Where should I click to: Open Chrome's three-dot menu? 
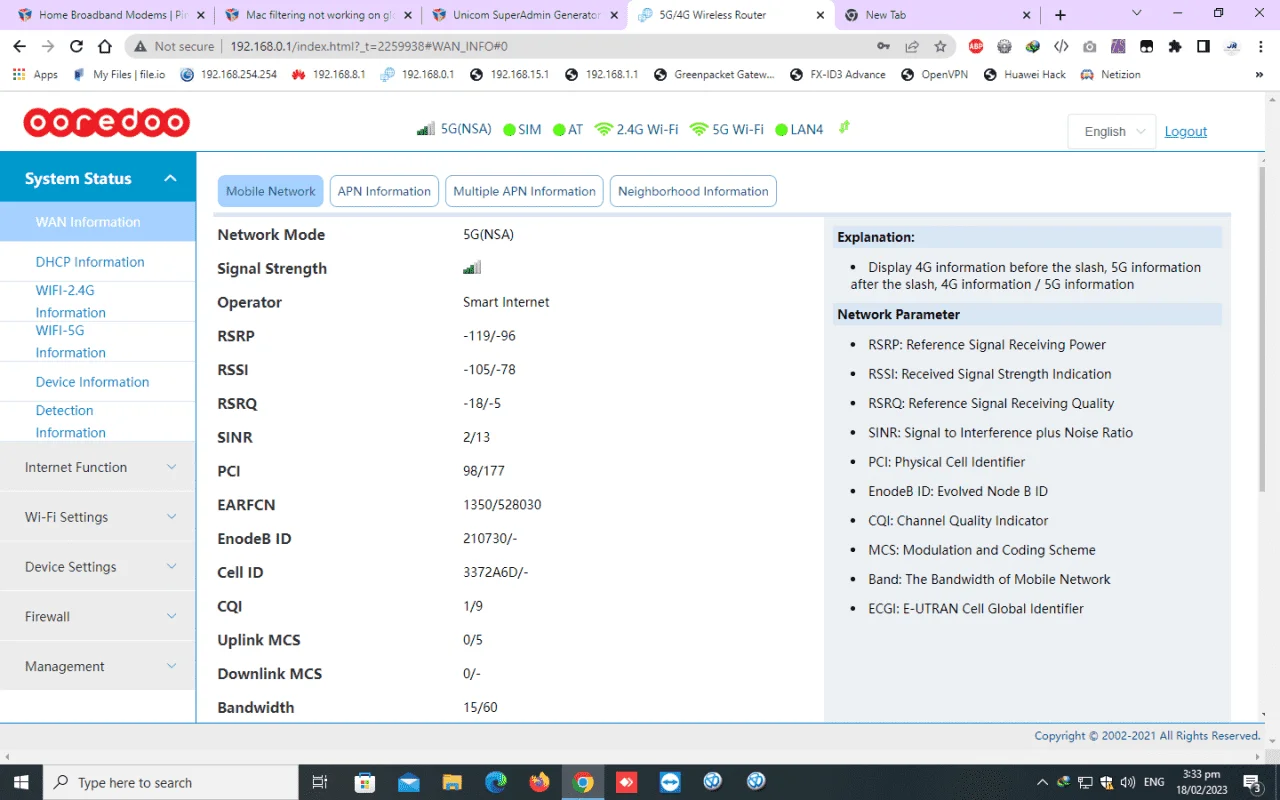(x=1260, y=46)
